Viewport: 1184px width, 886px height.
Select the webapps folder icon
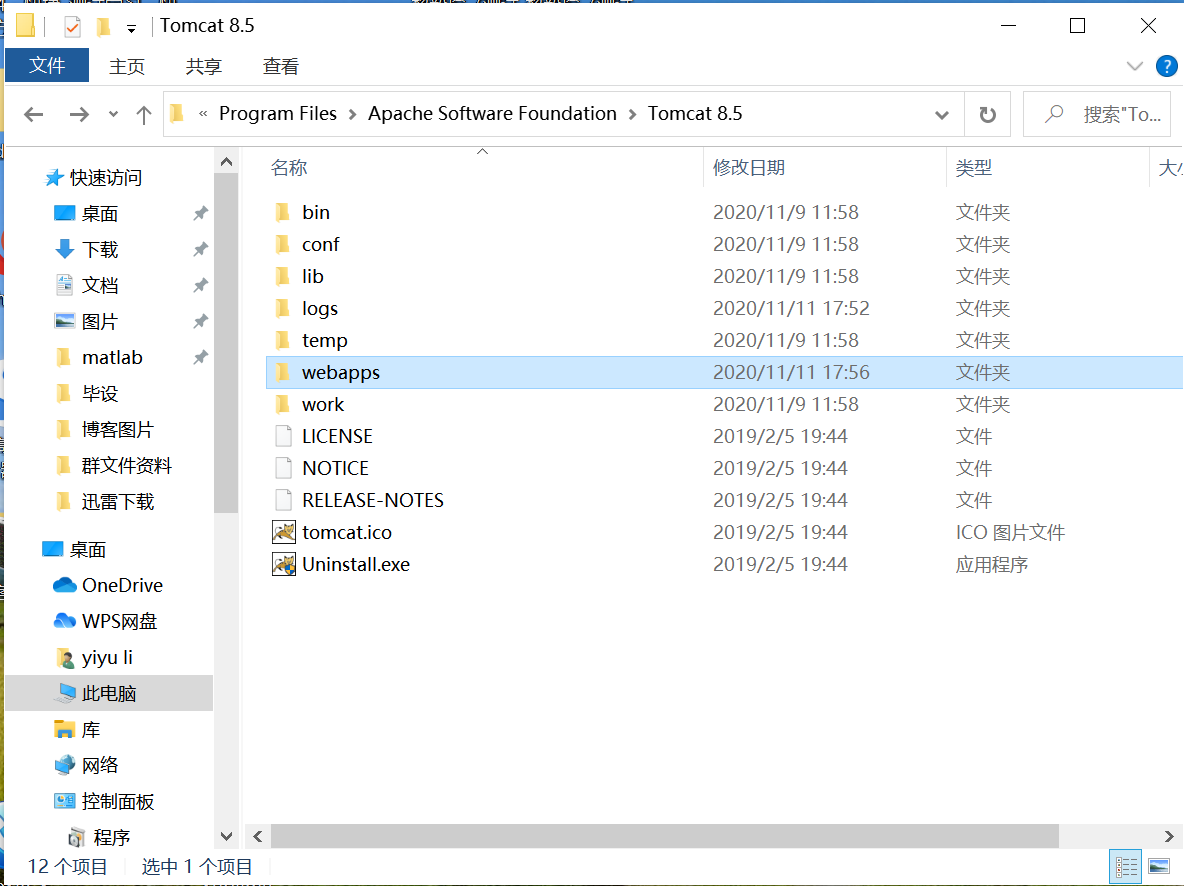283,372
